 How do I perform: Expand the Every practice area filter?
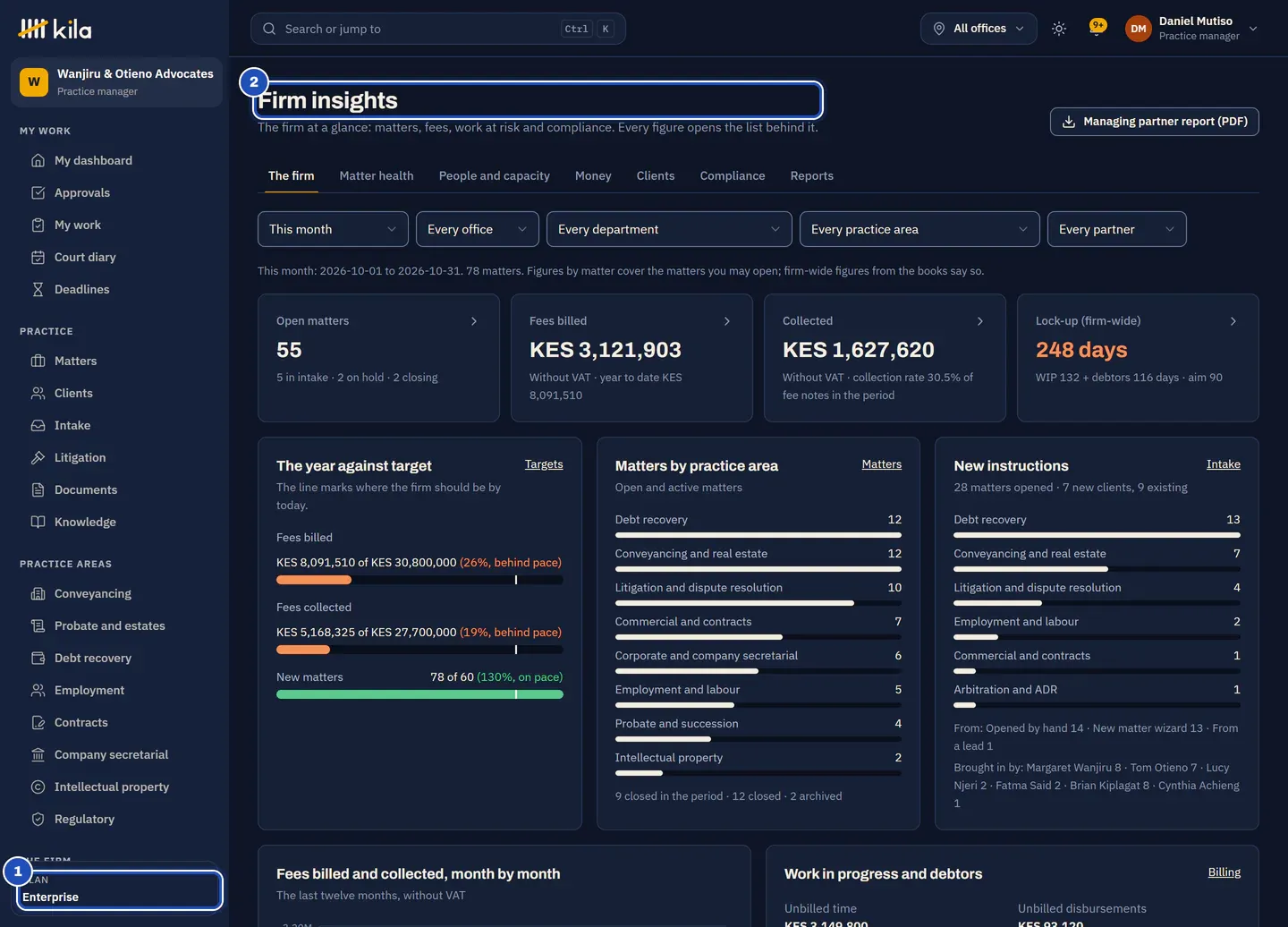pyautogui.click(x=919, y=229)
